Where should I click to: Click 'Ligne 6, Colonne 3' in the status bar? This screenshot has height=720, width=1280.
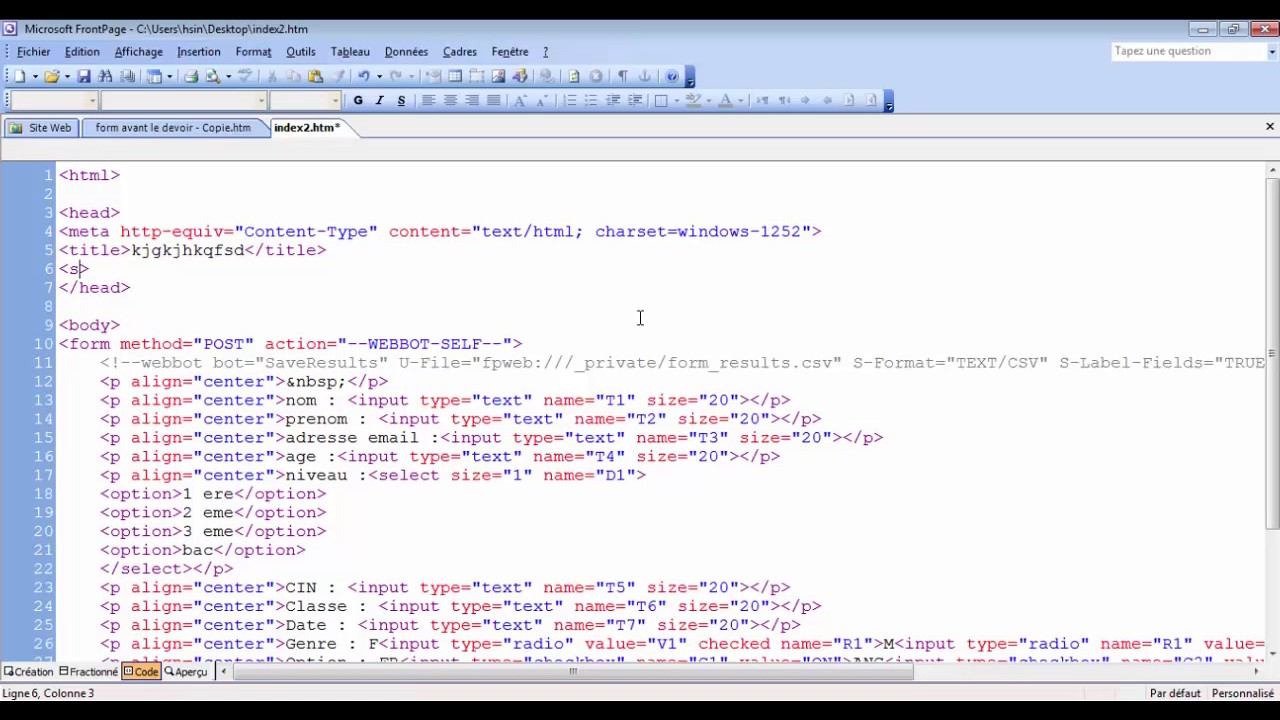(x=48, y=693)
